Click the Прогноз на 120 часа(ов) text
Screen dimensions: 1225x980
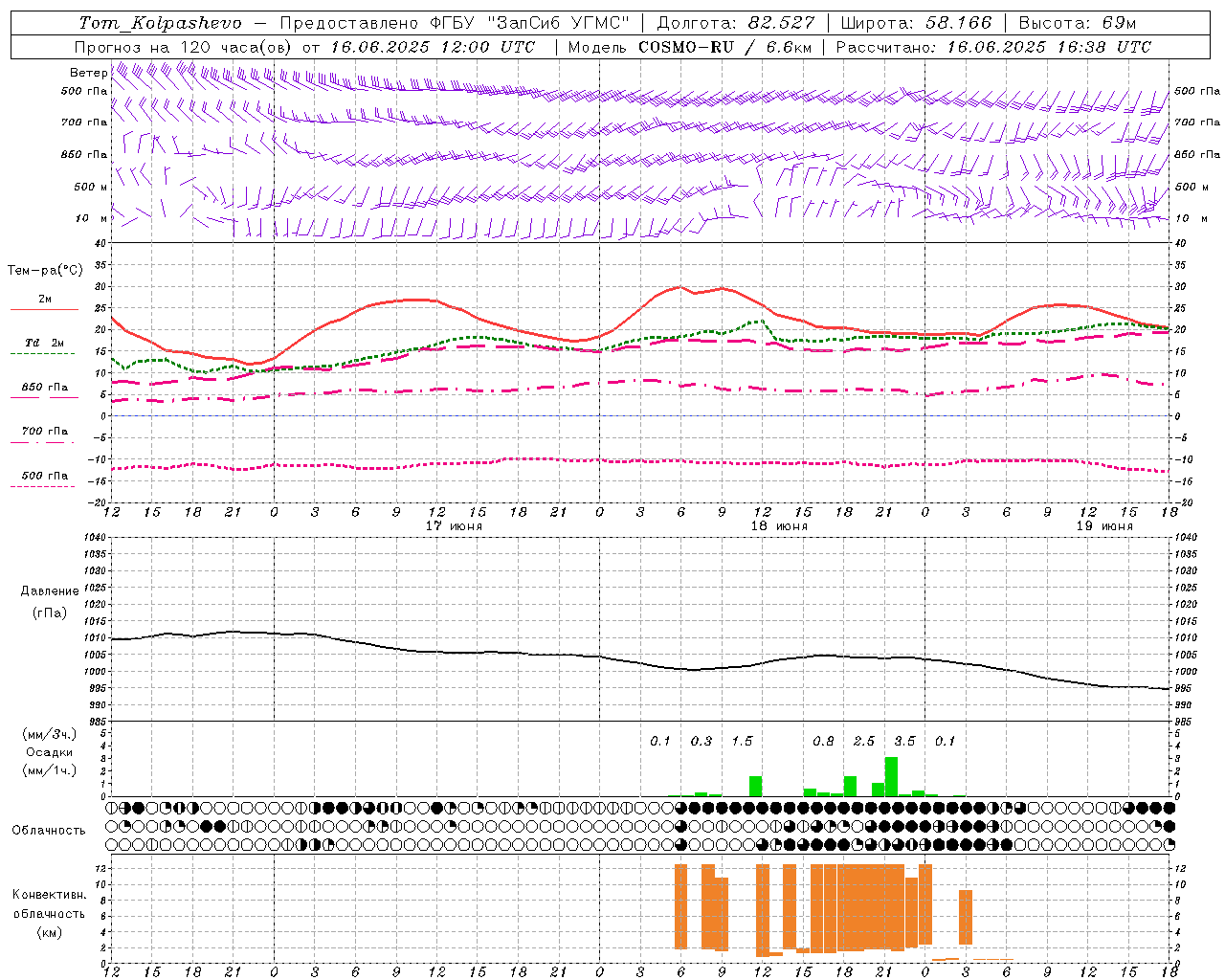point(185,47)
